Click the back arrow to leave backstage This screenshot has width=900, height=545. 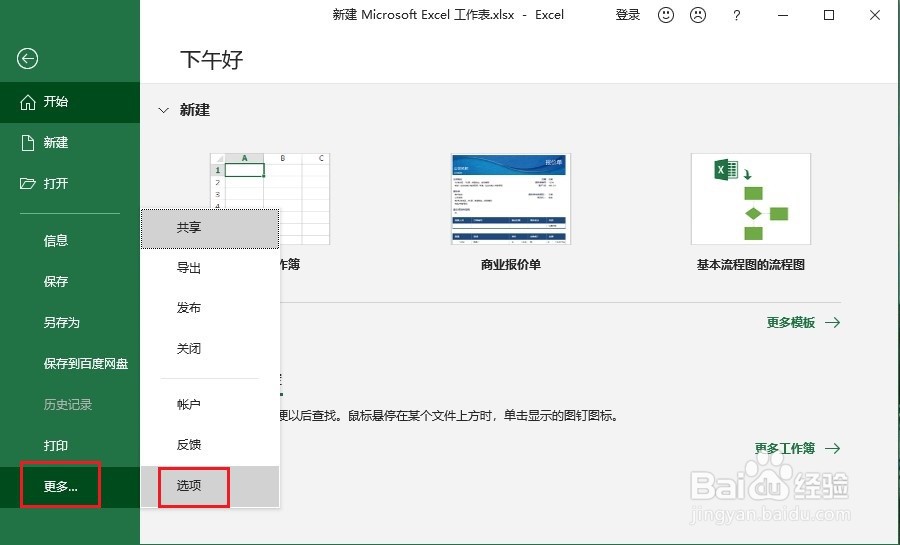(x=27, y=59)
